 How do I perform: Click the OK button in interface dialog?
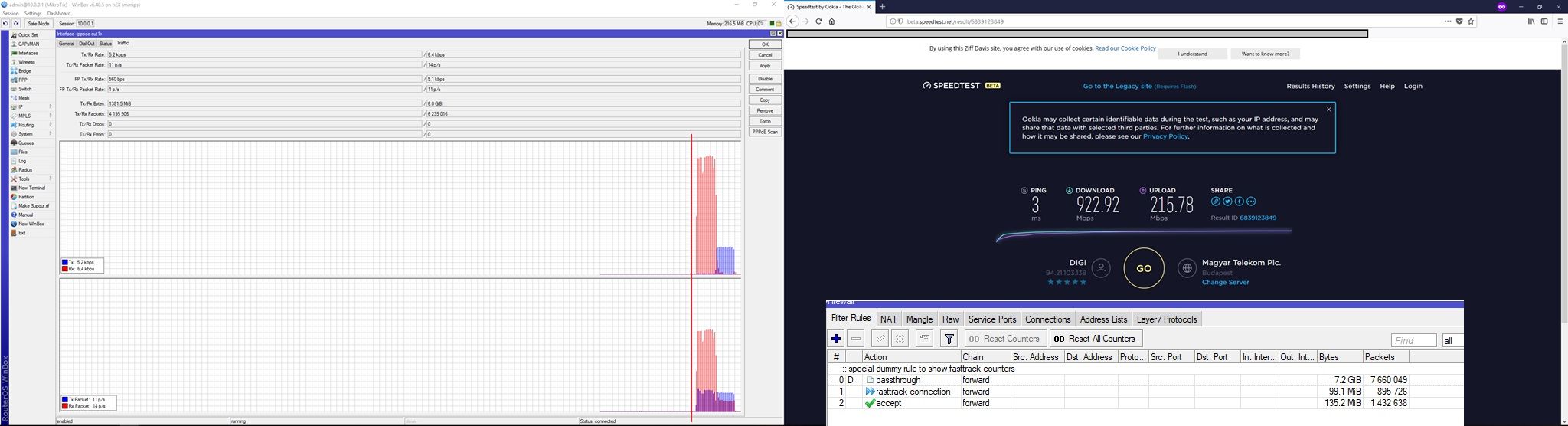765,44
